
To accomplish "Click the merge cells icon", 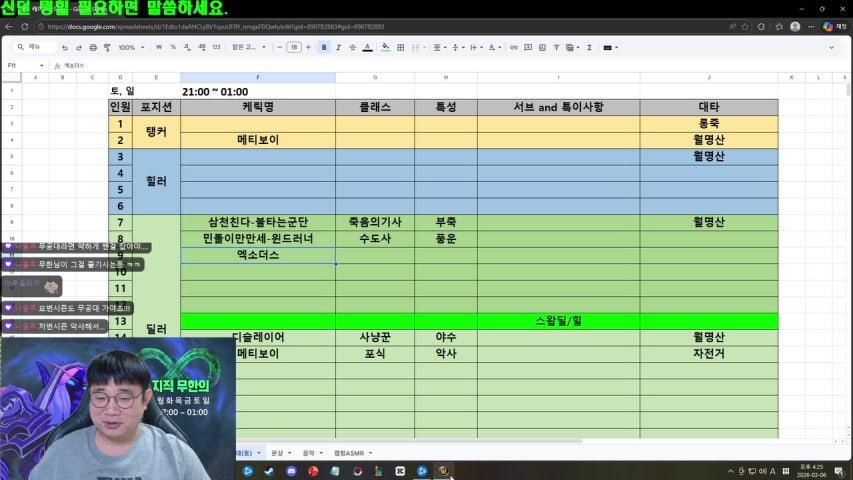I will [x=416, y=47].
